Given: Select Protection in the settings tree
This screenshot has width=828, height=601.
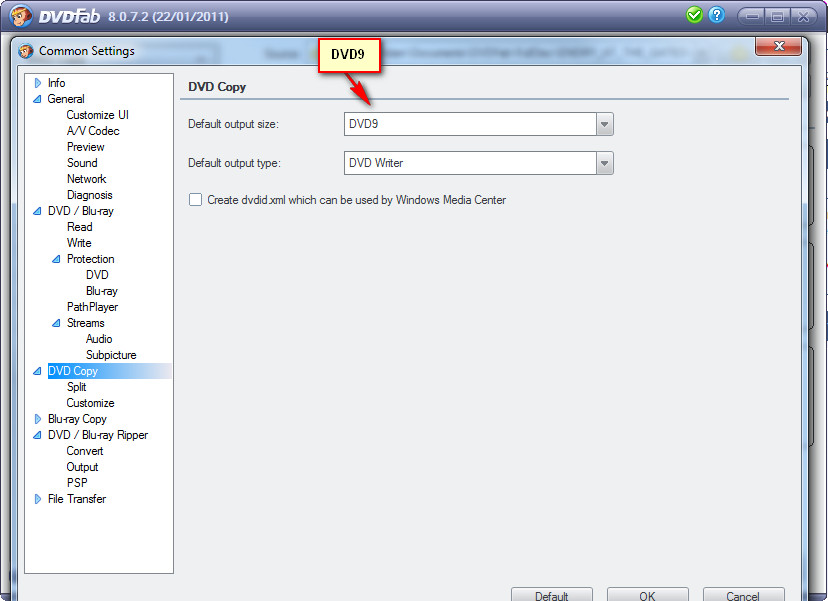Looking at the screenshot, I should pos(90,259).
